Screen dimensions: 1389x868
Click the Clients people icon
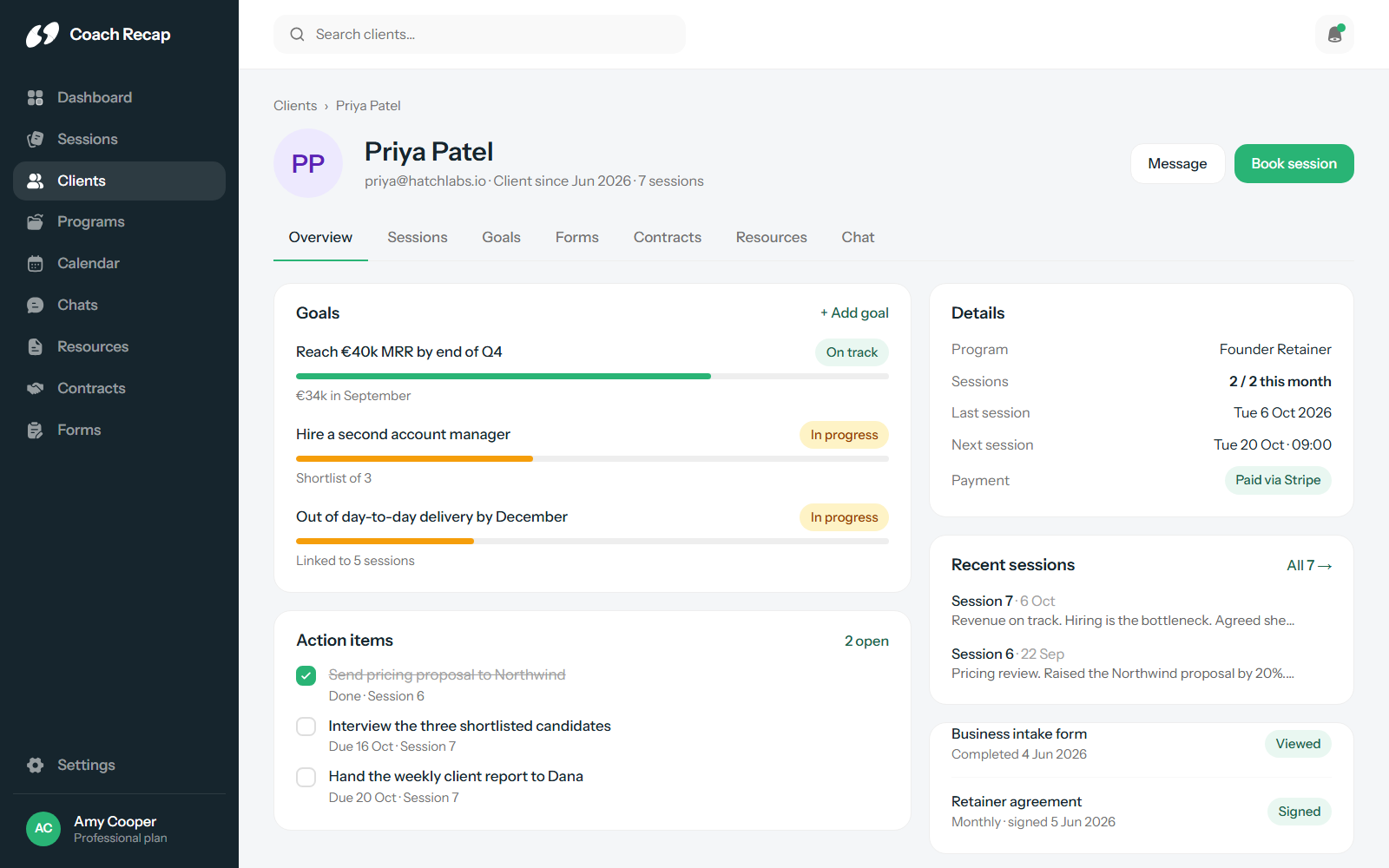click(x=36, y=181)
